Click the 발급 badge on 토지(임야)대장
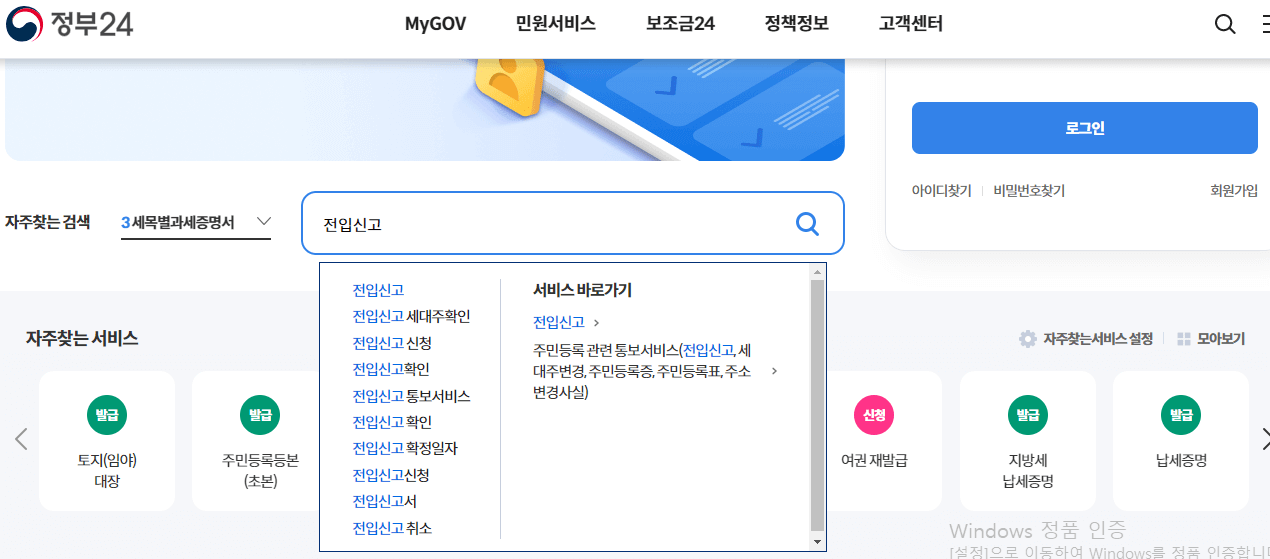 107,414
